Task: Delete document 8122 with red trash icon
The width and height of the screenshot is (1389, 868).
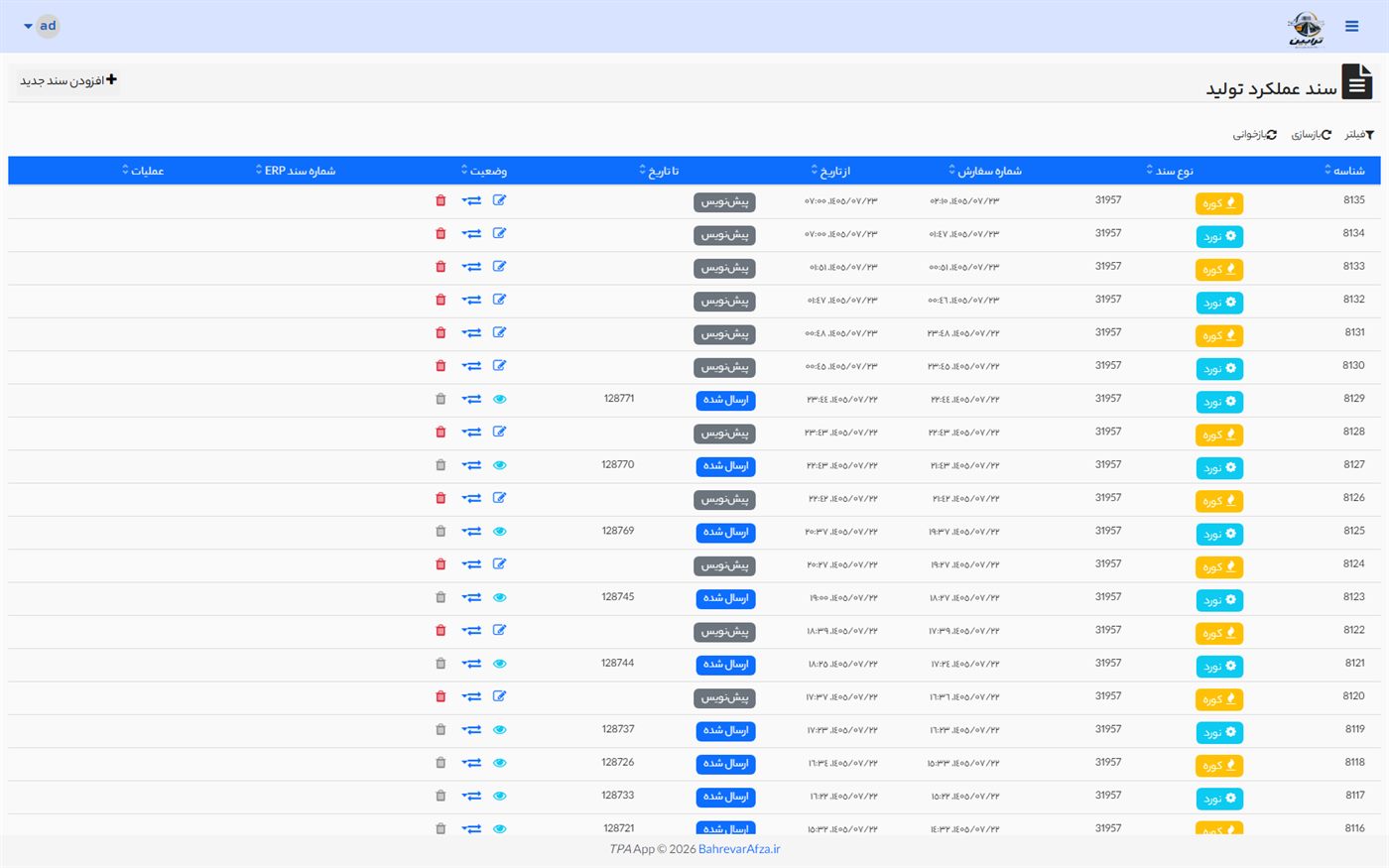Action: point(441,630)
